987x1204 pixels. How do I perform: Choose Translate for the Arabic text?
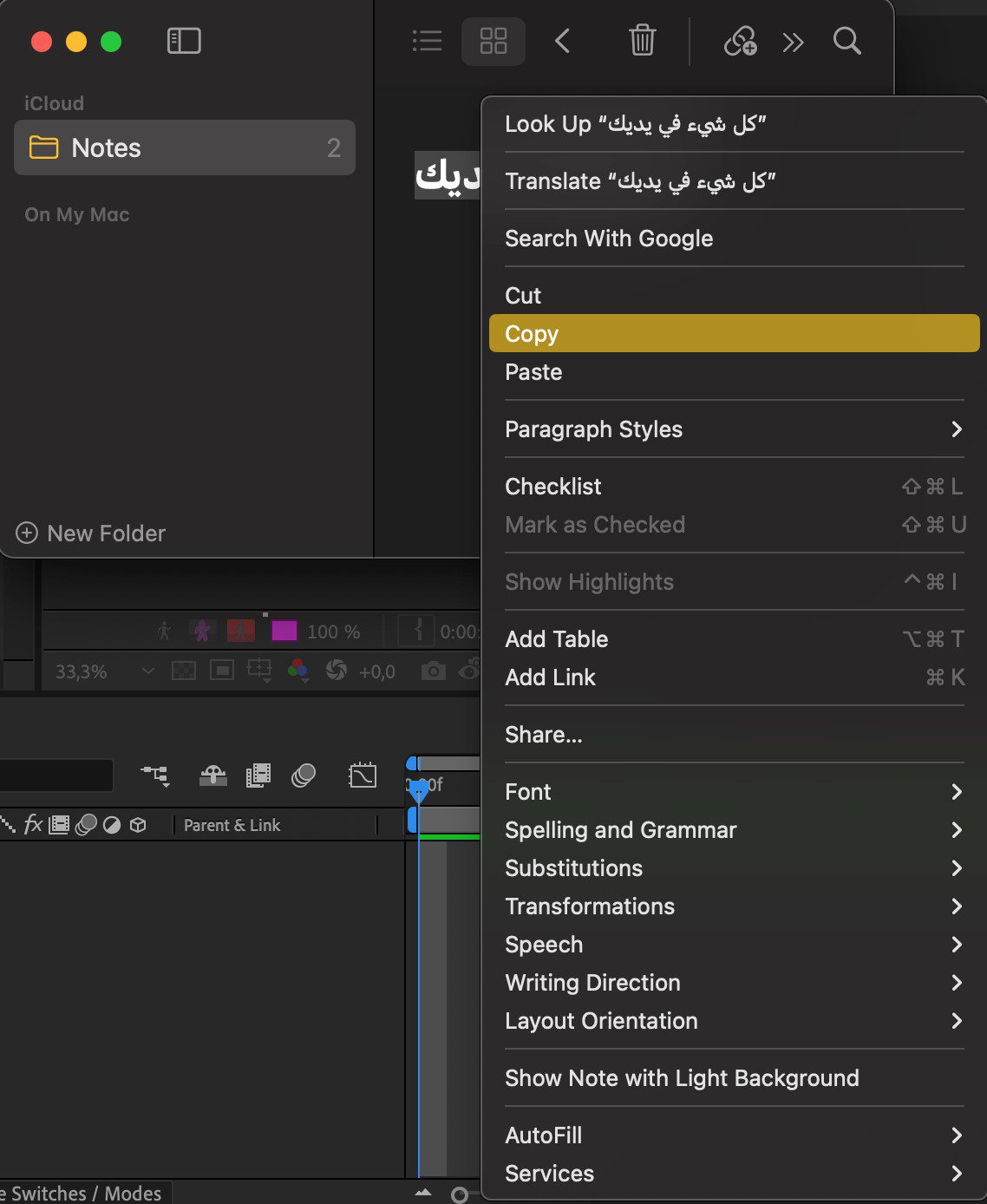pos(734,181)
